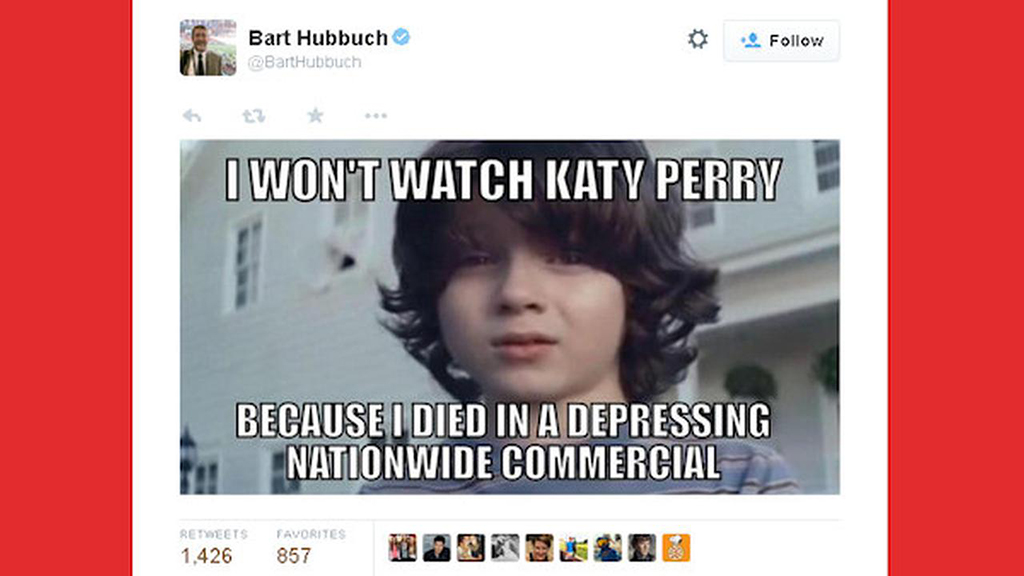
Task: Open the @BartHubbuch handle link
Action: pos(304,62)
